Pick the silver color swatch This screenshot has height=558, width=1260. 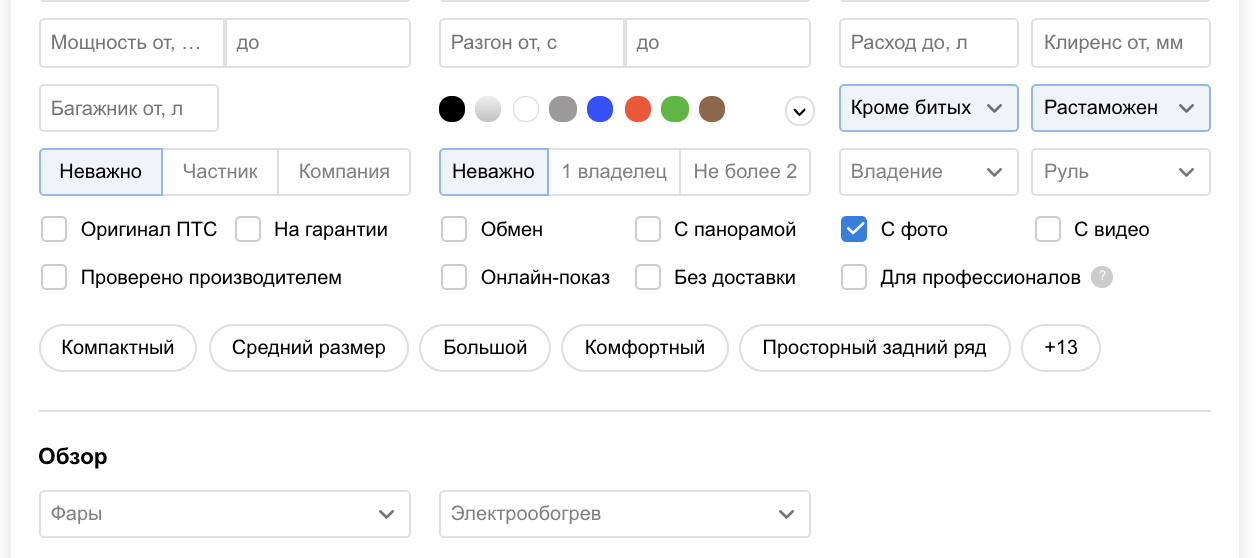(488, 109)
